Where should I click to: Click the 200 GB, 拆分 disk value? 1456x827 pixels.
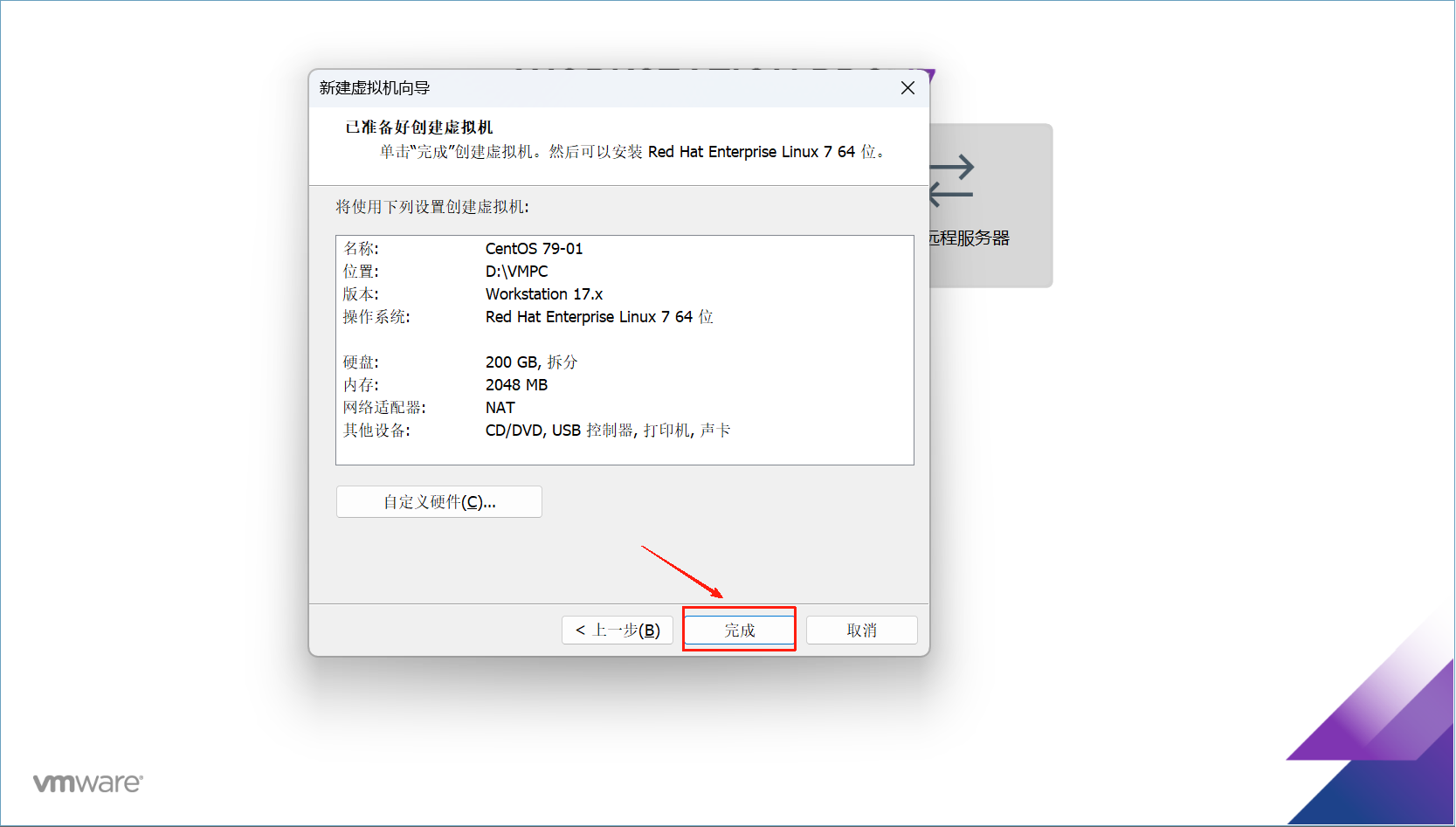pos(531,362)
